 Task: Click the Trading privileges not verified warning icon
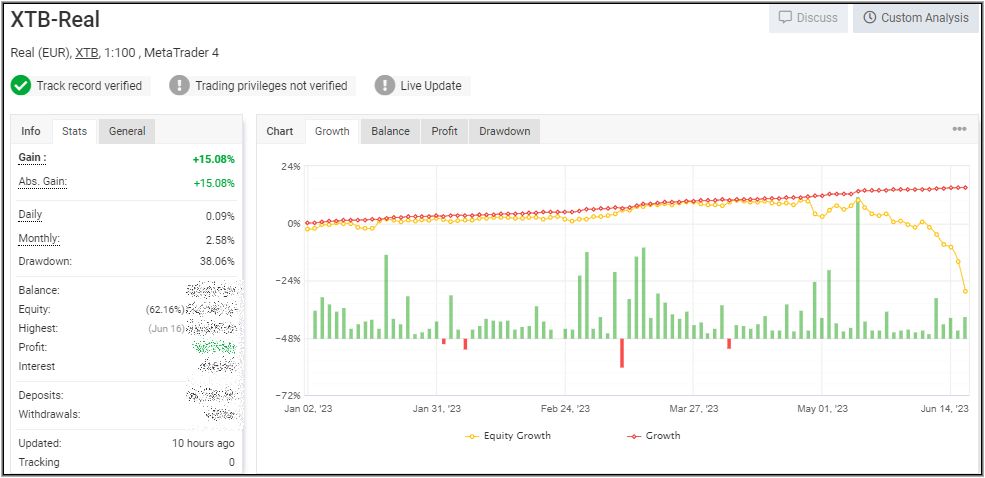(x=180, y=86)
